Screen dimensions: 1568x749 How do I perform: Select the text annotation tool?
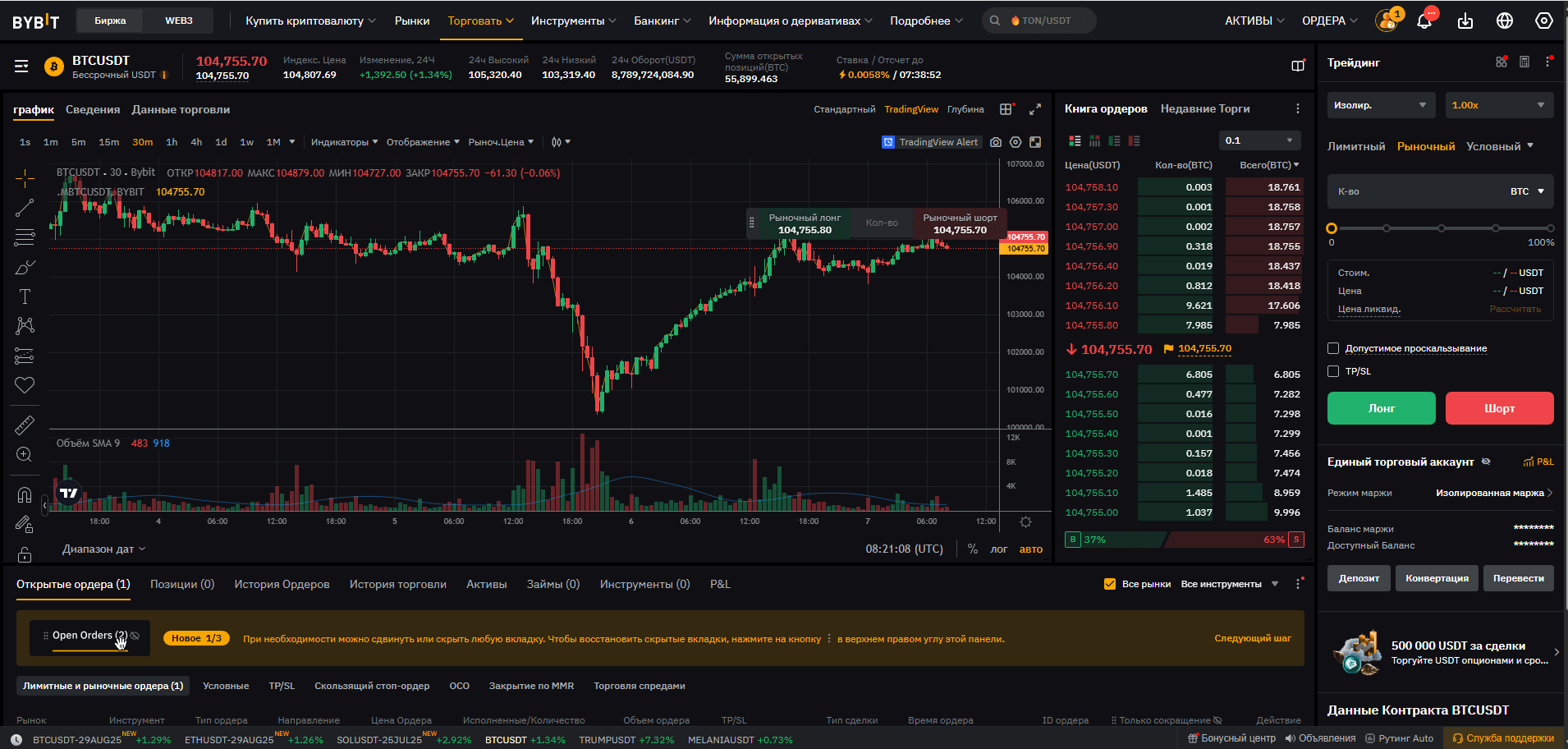coord(25,296)
